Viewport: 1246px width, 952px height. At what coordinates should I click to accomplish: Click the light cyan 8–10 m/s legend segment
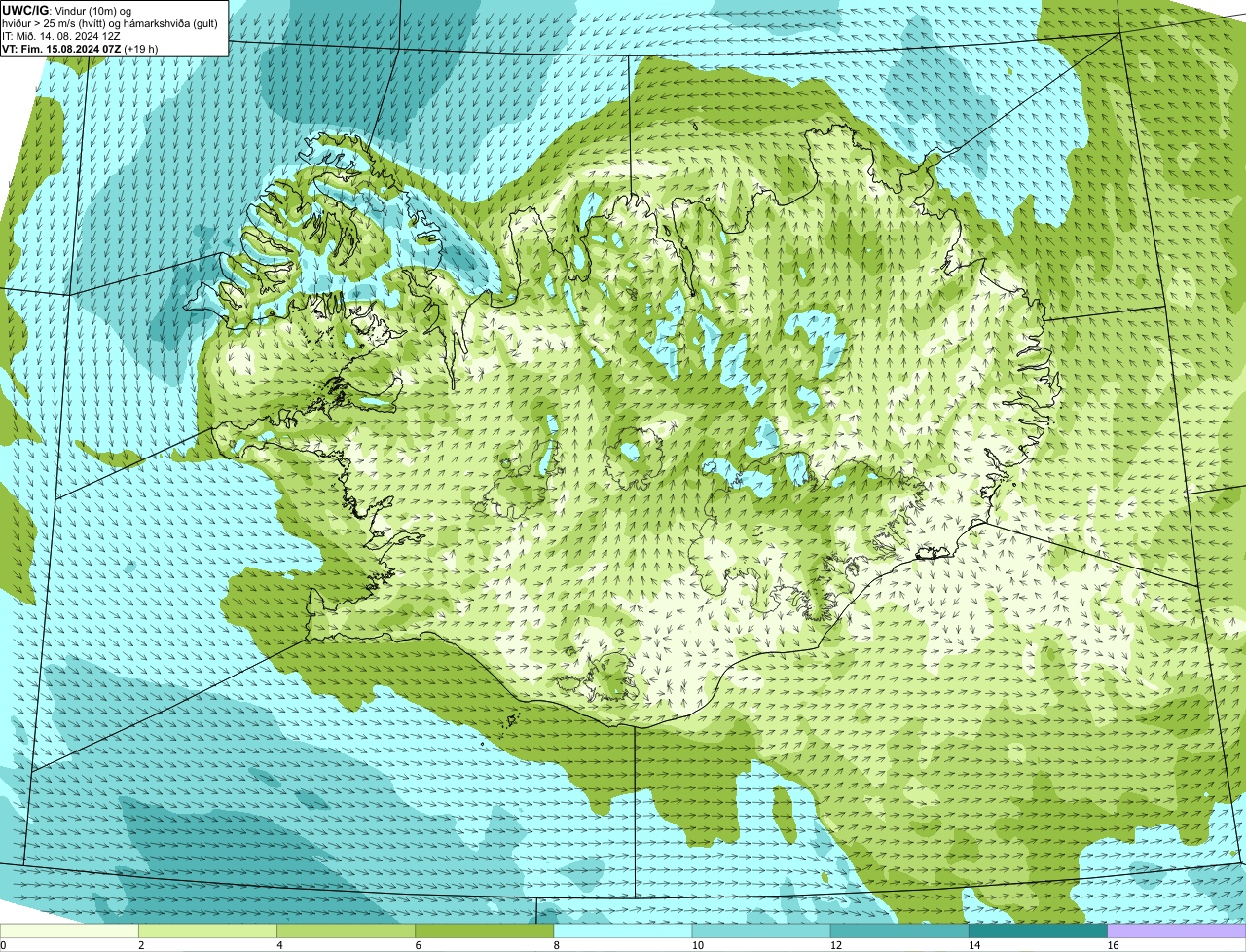click(x=623, y=931)
